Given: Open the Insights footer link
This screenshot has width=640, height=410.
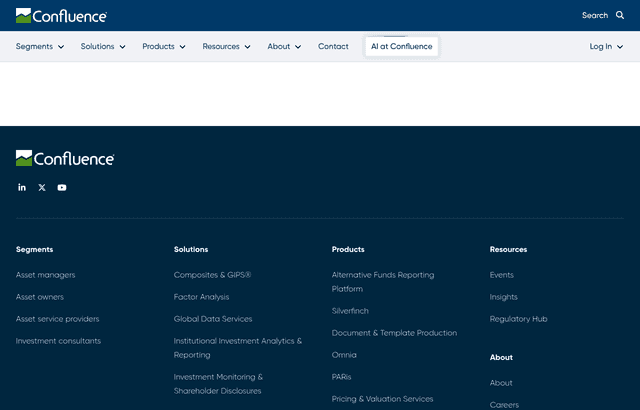Looking at the screenshot, I should (503, 297).
